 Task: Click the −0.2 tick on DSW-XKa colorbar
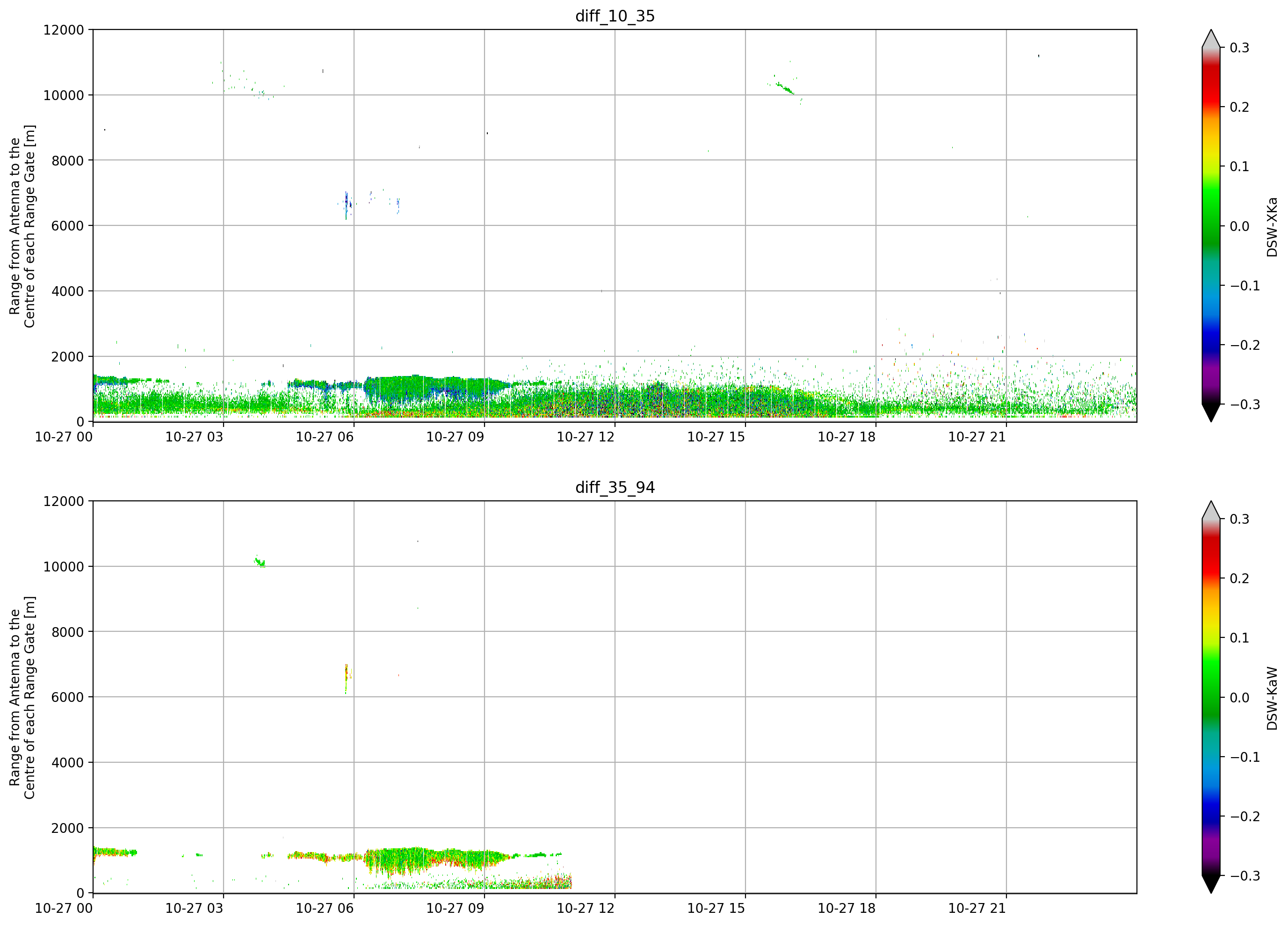(x=1245, y=345)
